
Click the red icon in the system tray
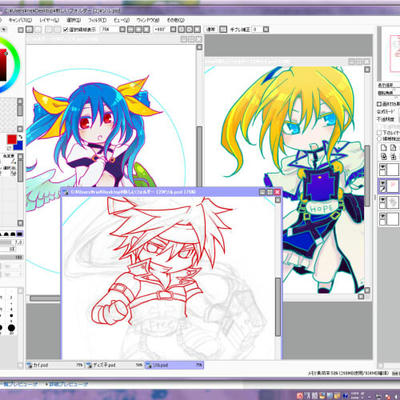click(300, 396)
